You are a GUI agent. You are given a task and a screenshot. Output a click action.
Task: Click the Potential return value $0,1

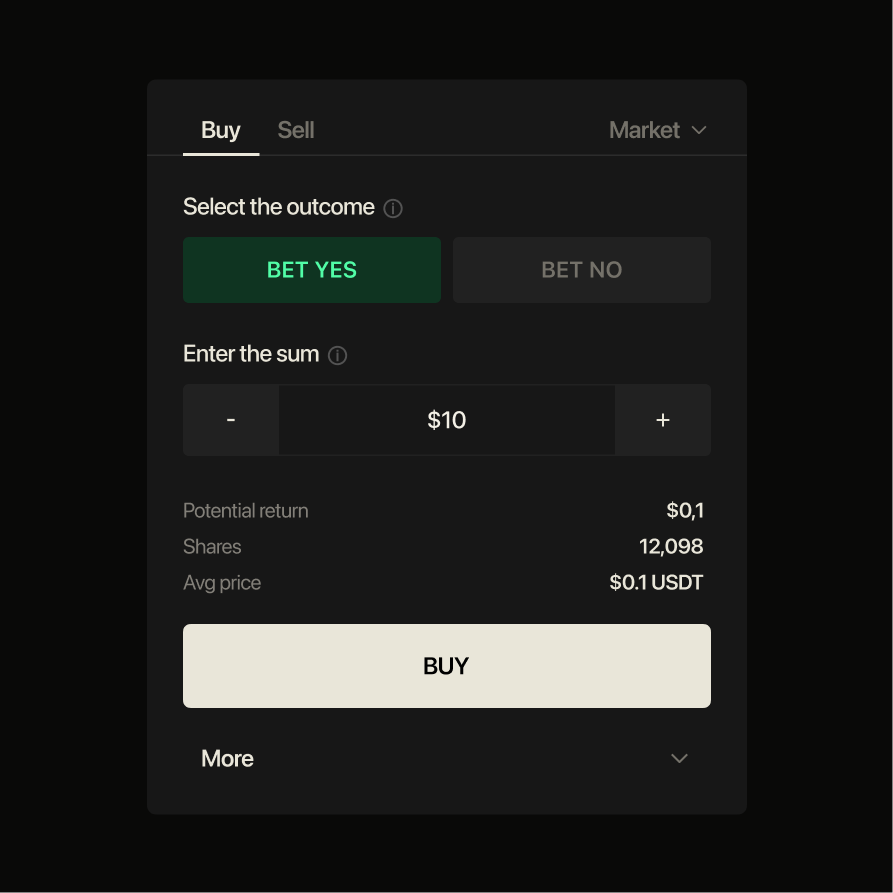[x=685, y=510]
